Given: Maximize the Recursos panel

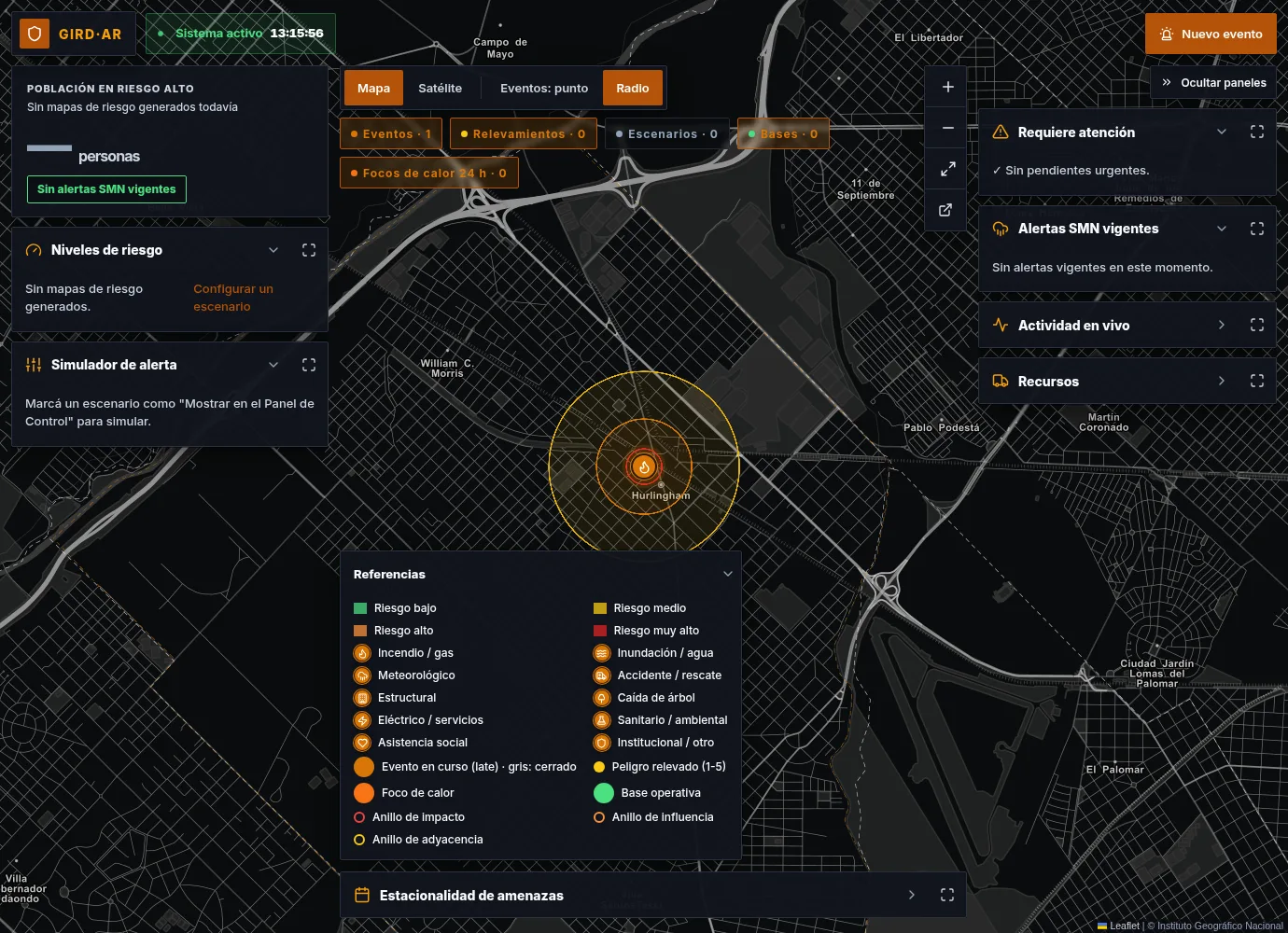Looking at the screenshot, I should coord(1257,381).
